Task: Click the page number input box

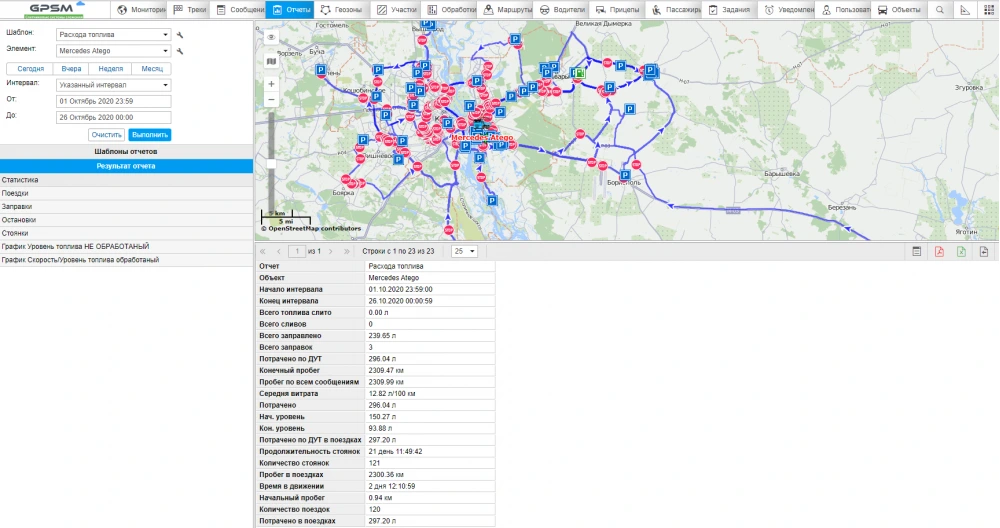Action: (297, 251)
